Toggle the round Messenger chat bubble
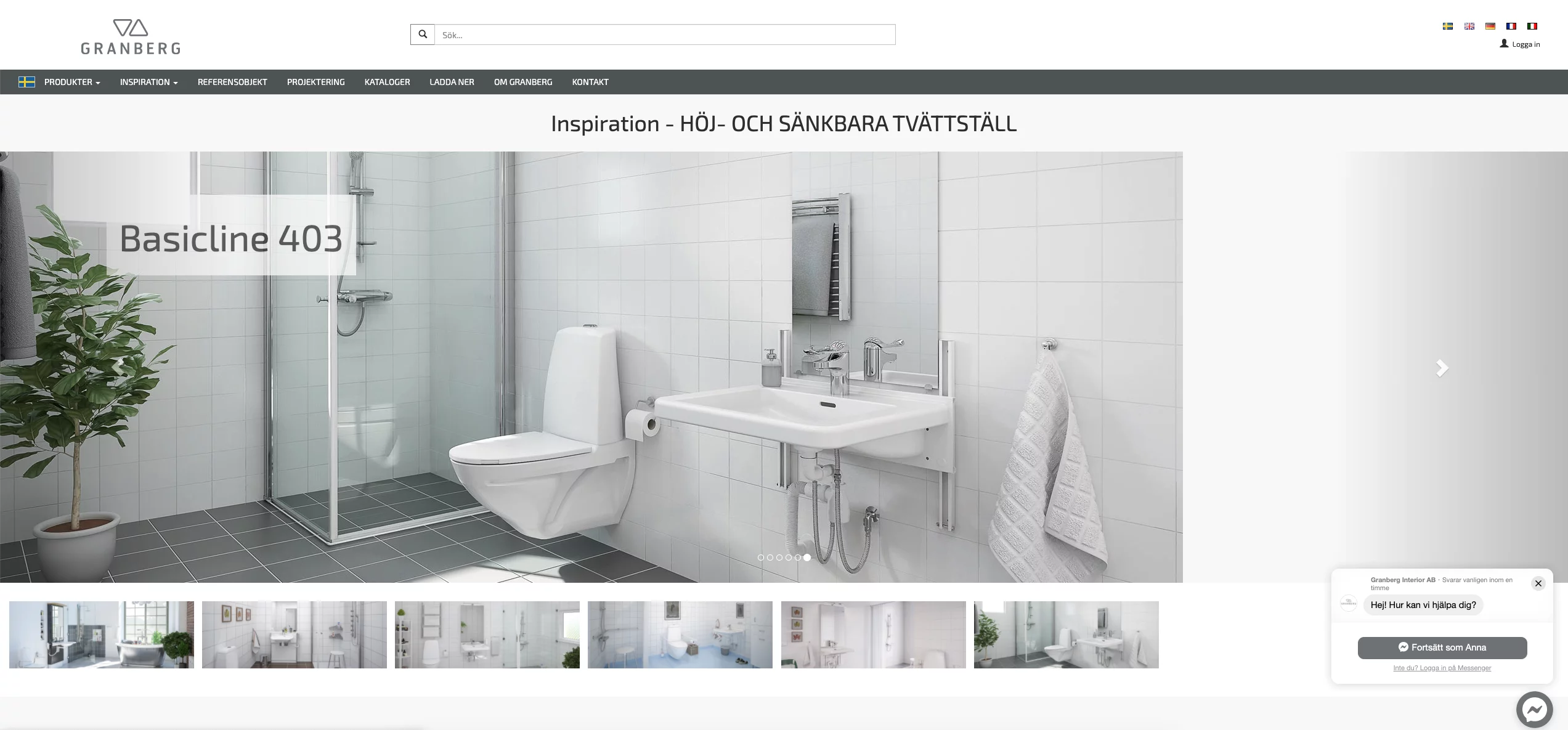 pyautogui.click(x=1535, y=711)
